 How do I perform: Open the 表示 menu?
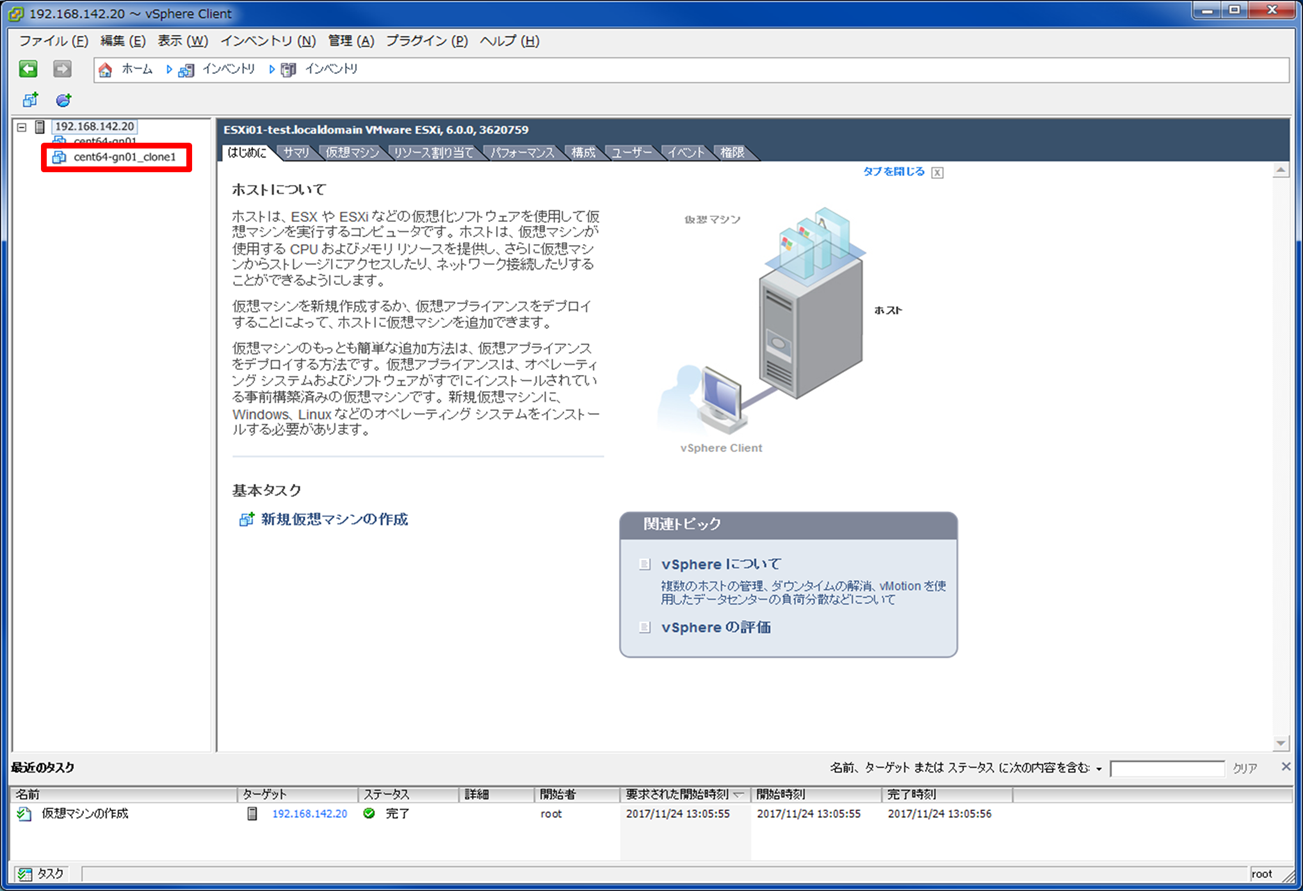coord(183,41)
